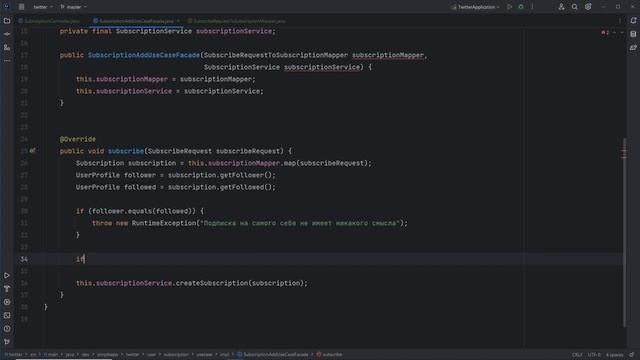Switch to SubscribeRequestToSubscriptionMapper.java tab
Viewport: 640px width, 360px height.
tap(237, 21)
